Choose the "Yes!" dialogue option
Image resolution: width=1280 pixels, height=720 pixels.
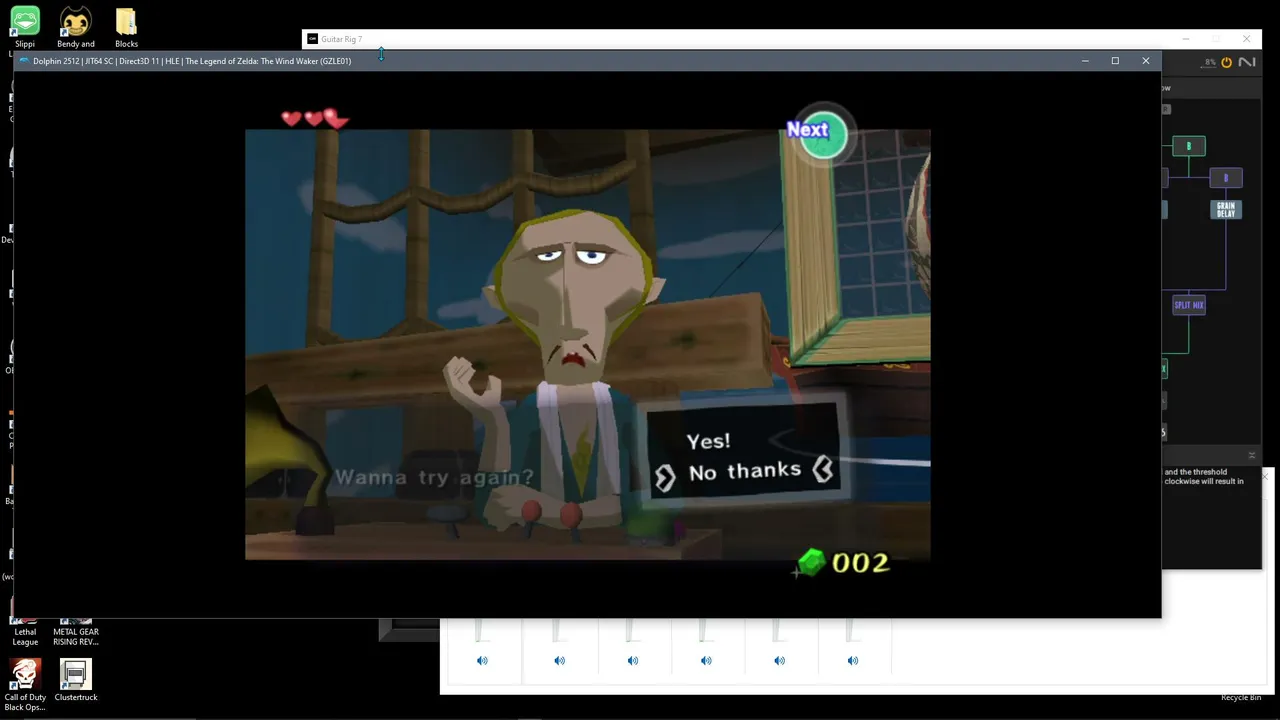[708, 441]
